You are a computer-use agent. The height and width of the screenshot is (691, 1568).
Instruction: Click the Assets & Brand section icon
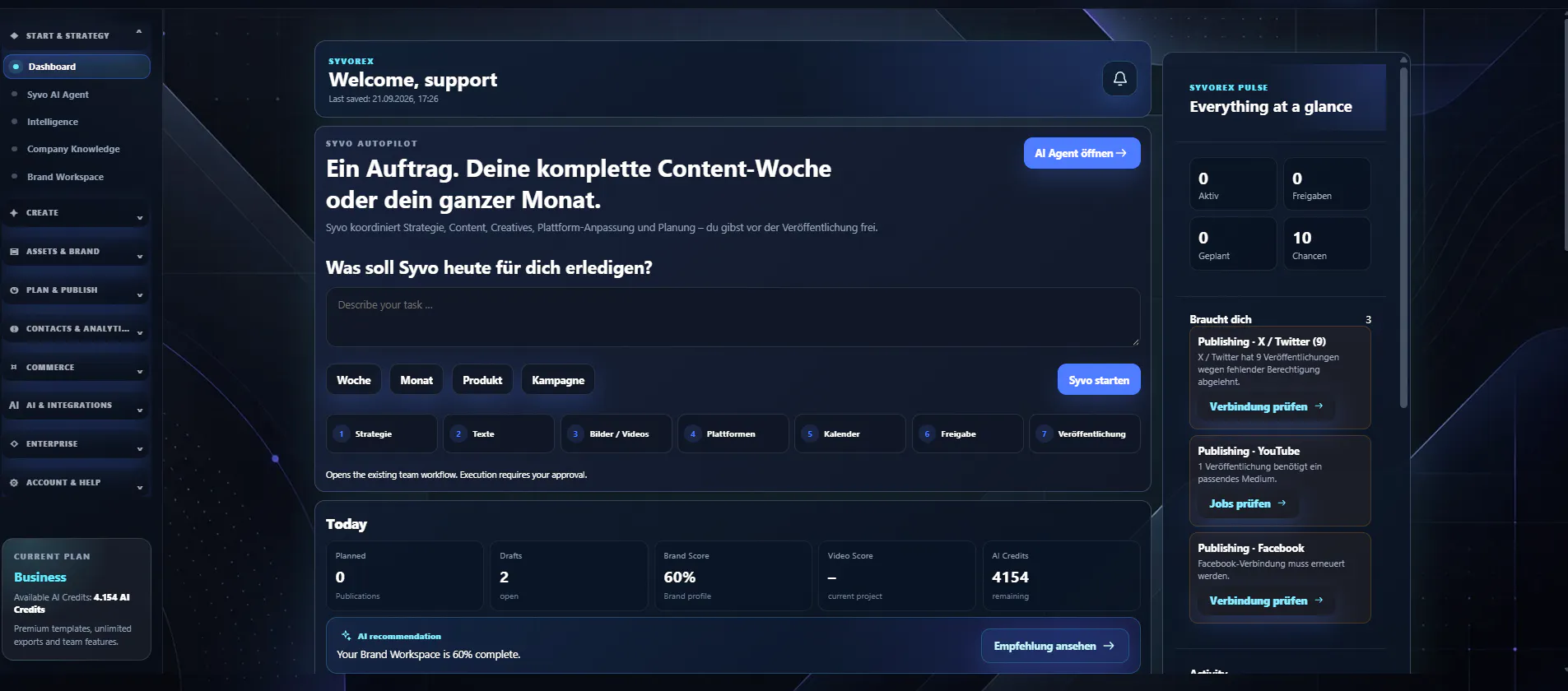(x=14, y=252)
